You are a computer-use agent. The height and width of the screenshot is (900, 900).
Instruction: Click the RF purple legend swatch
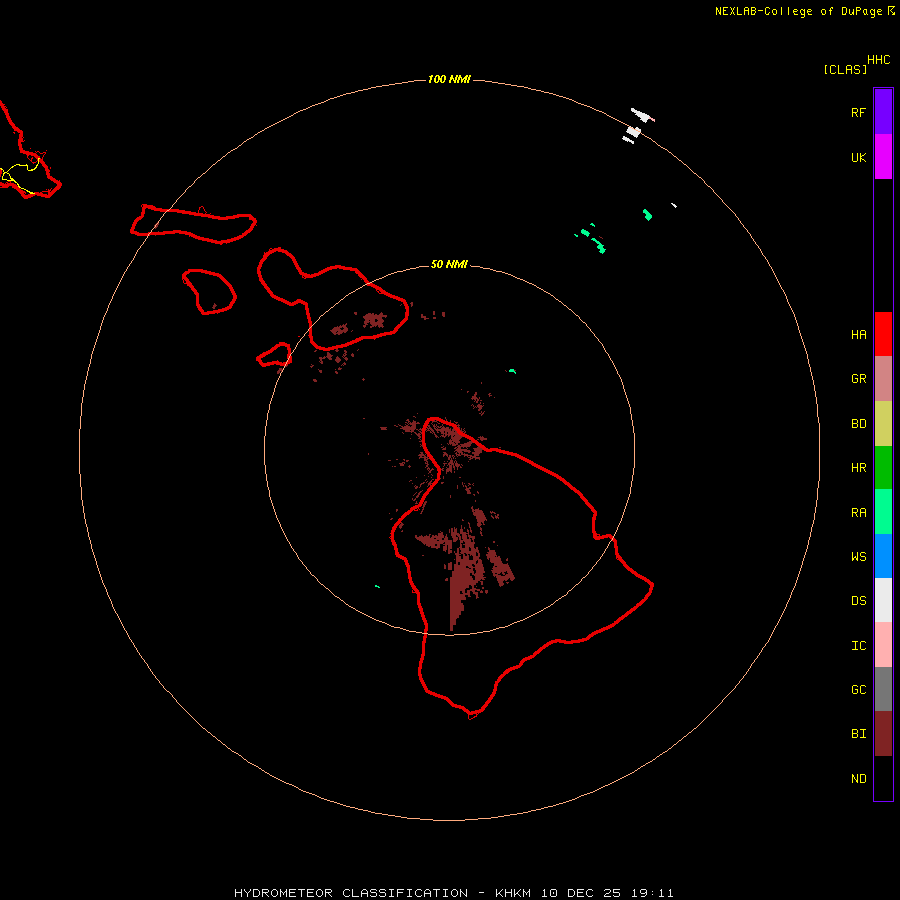tap(883, 112)
